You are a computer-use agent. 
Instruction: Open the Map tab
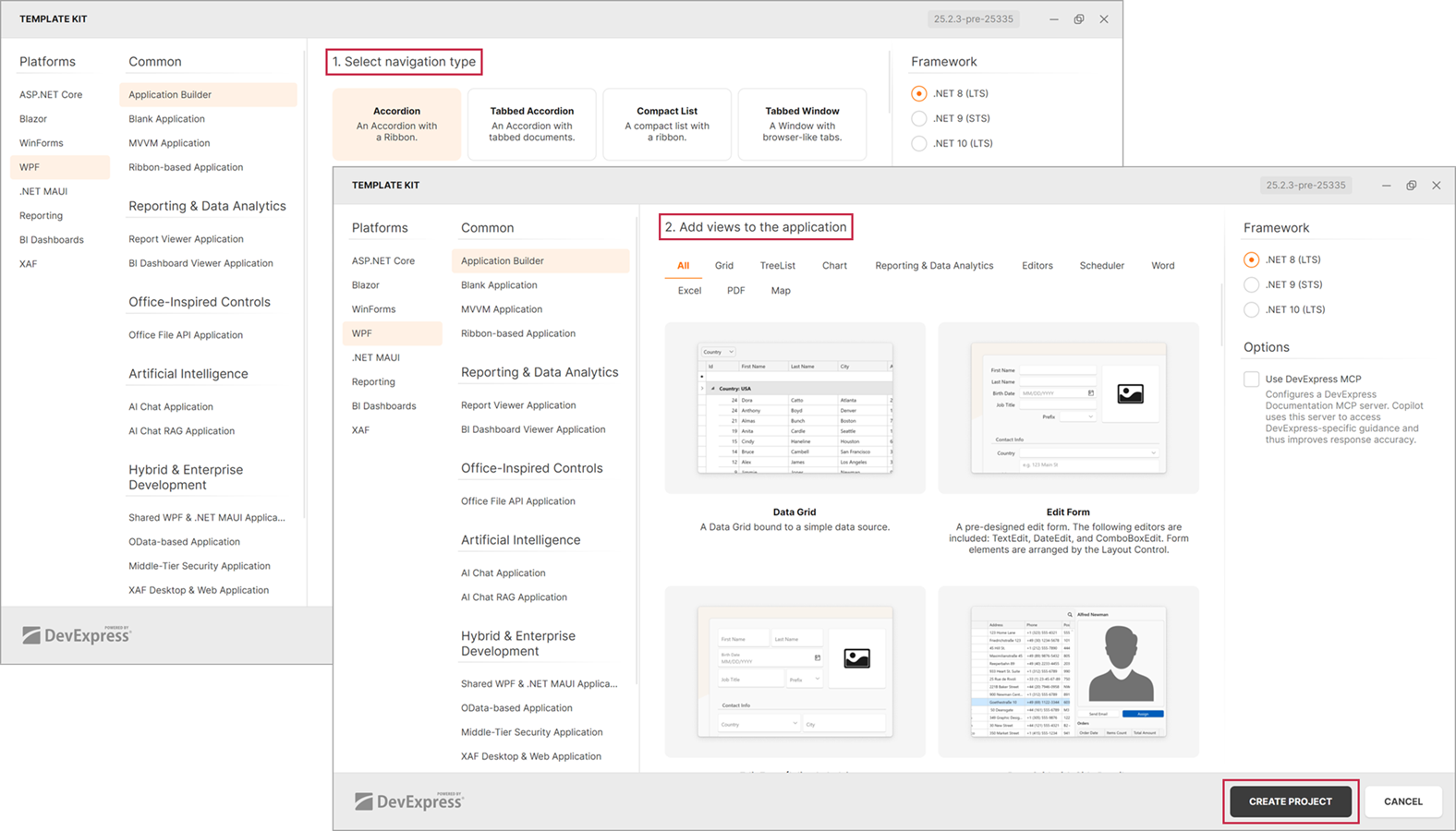(781, 291)
